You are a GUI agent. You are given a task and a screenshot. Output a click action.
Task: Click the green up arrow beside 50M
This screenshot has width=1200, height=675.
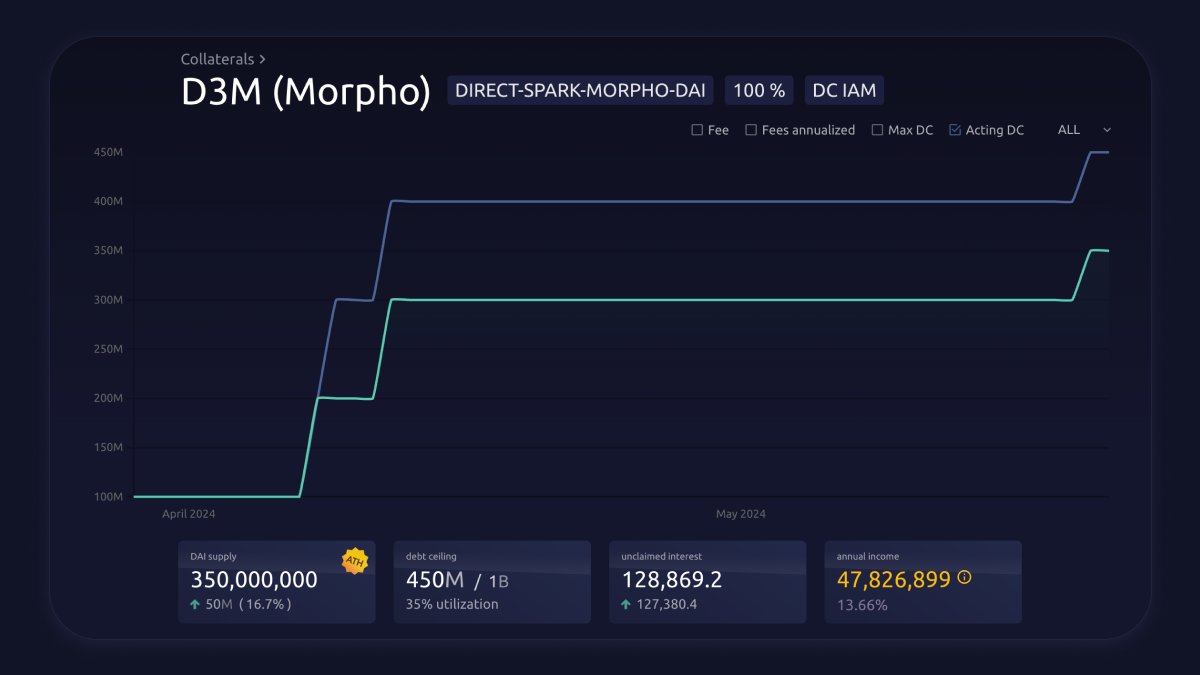[x=195, y=604]
